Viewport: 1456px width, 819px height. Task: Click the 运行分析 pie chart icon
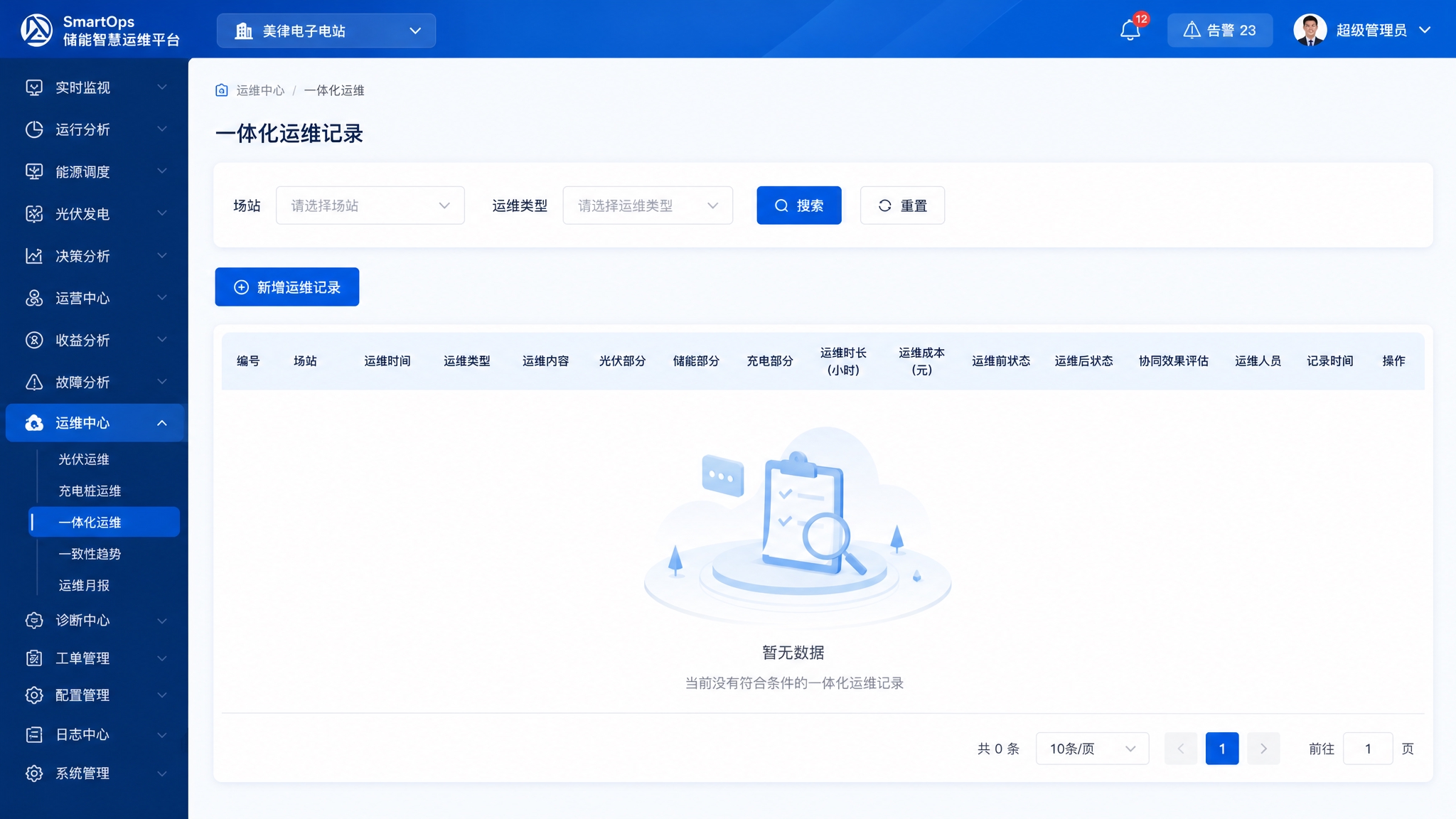pyautogui.click(x=34, y=129)
